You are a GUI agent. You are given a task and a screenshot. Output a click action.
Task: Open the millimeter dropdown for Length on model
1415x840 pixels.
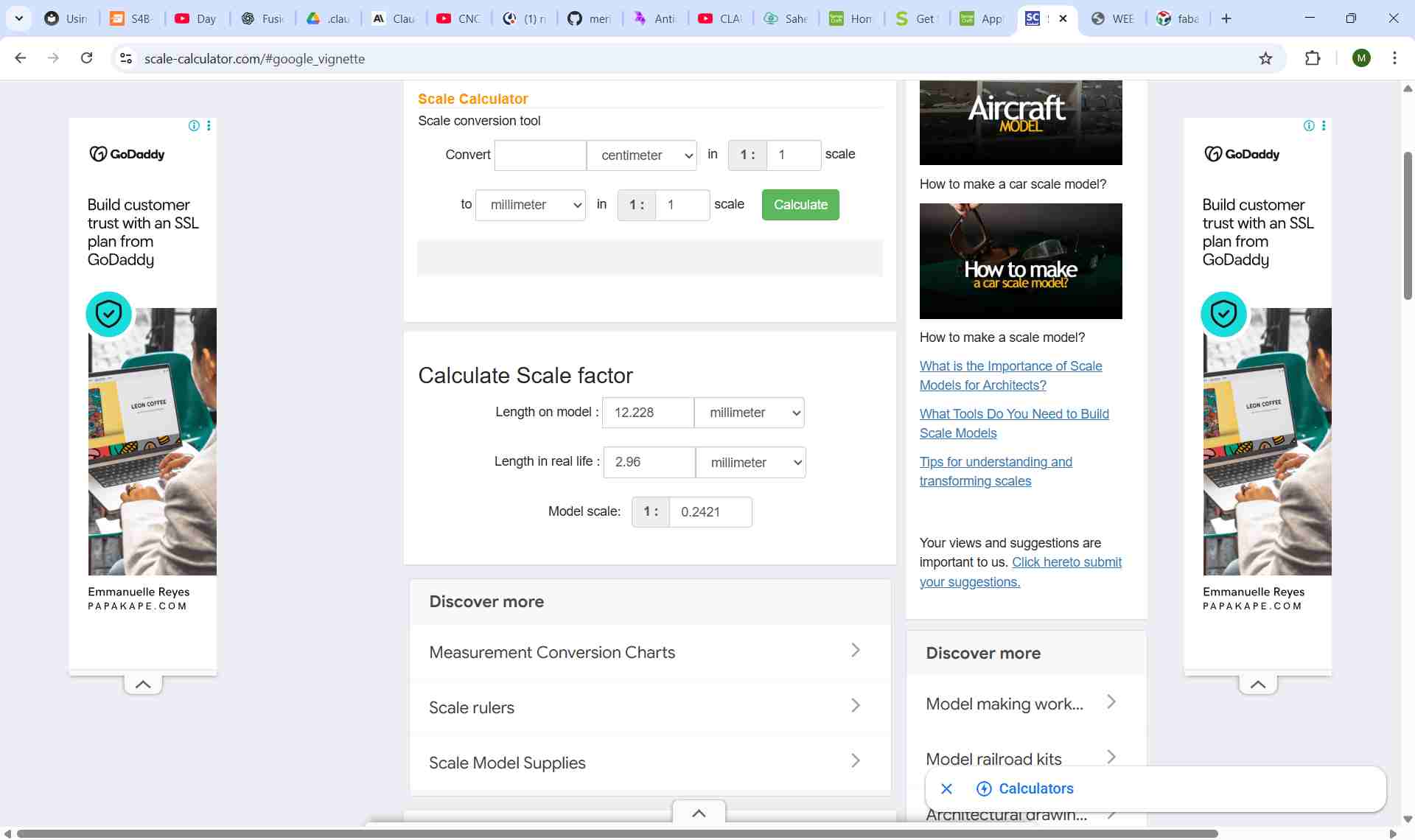750,413
